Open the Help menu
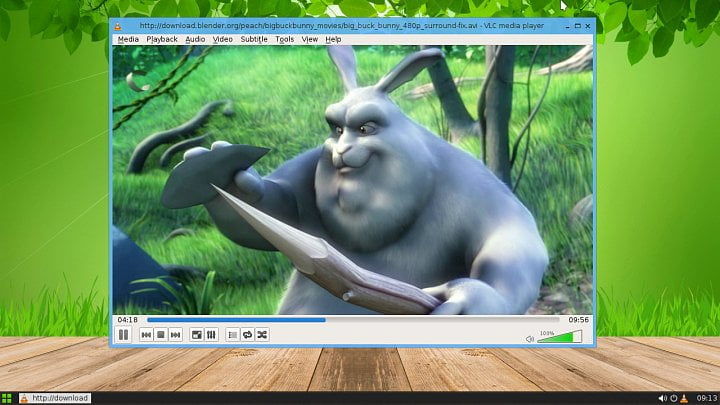The height and width of the screenshot is (405, 720). point(333,39)
